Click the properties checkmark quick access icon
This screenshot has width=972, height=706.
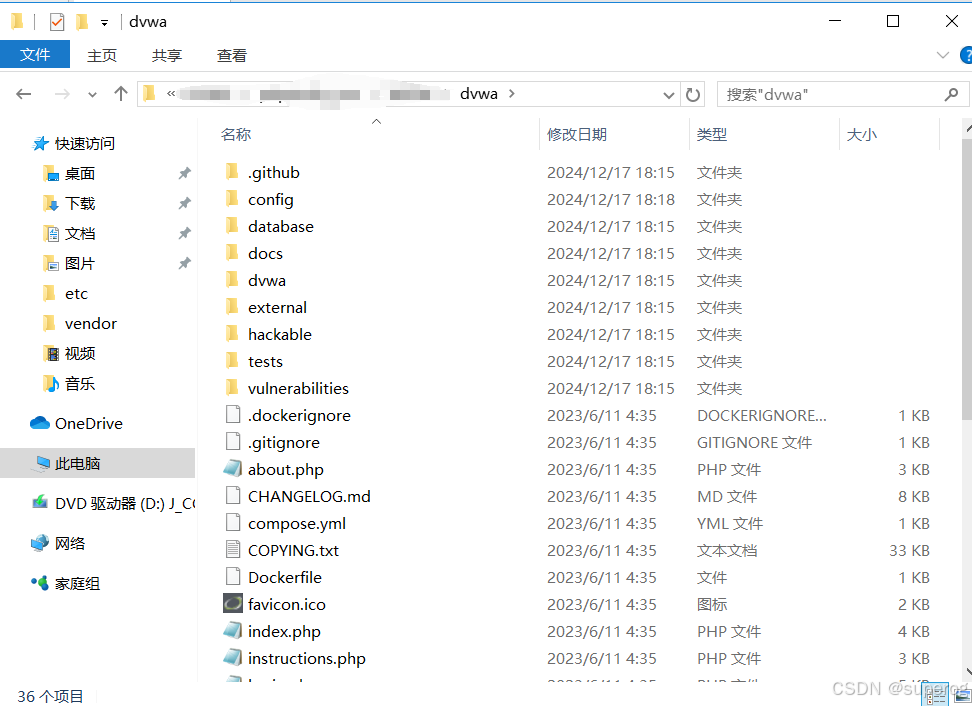click(x=56, y=22)
